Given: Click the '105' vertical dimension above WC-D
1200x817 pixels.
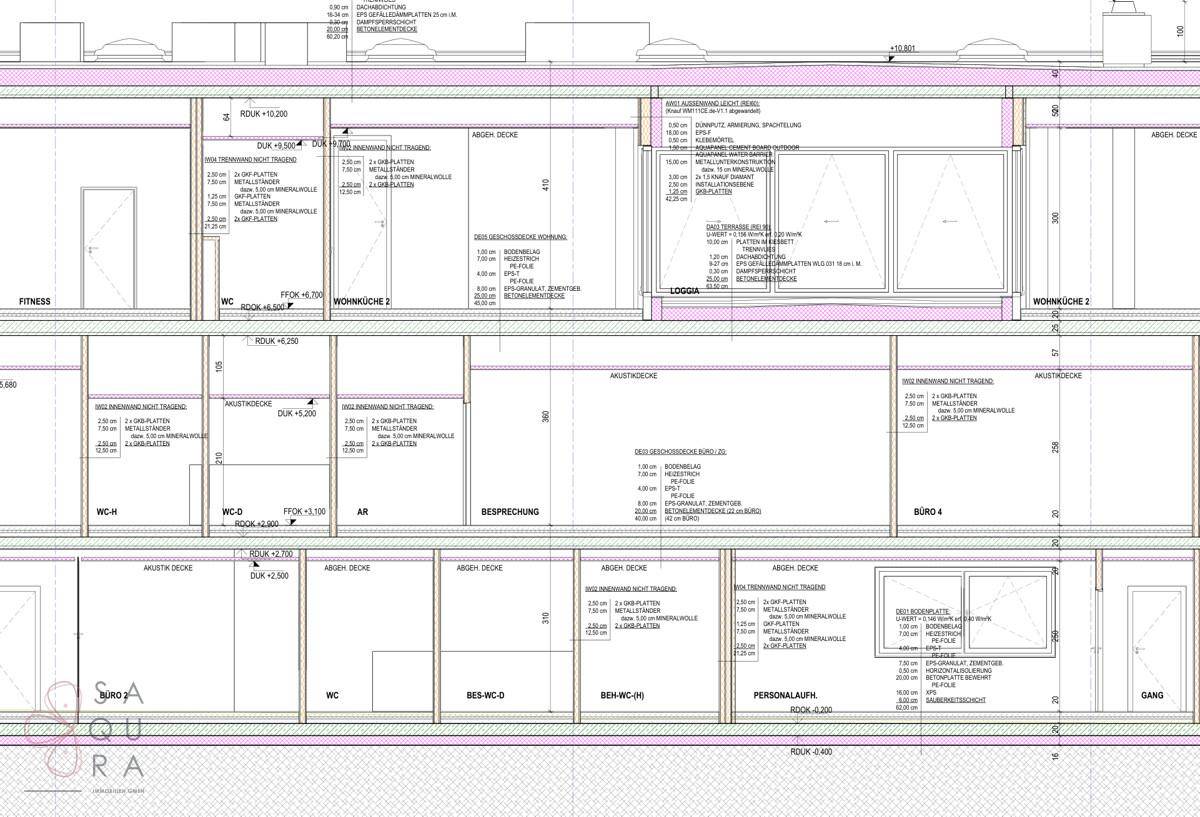Looking at the screenshot, I should (x=221, y=365).
